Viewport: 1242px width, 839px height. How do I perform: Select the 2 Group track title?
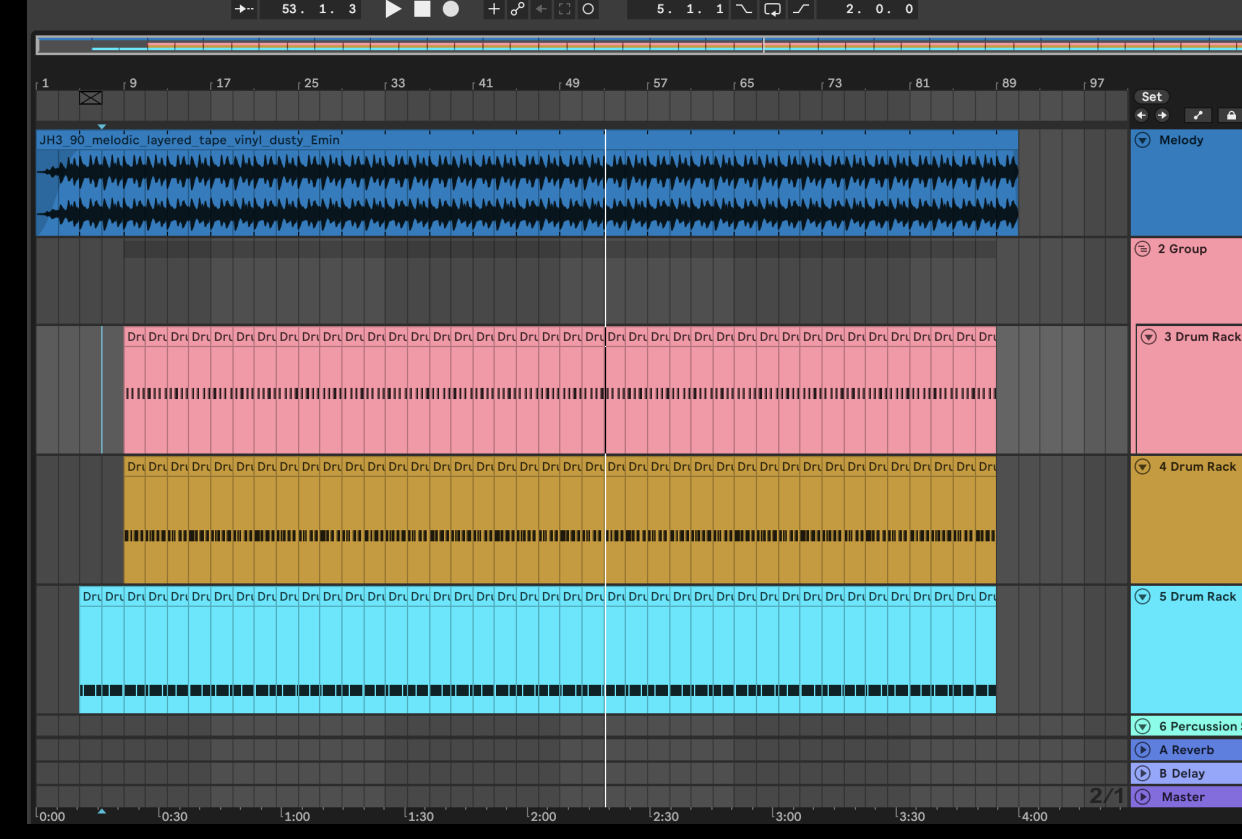pyautogui.click(x=1182, y=249)
